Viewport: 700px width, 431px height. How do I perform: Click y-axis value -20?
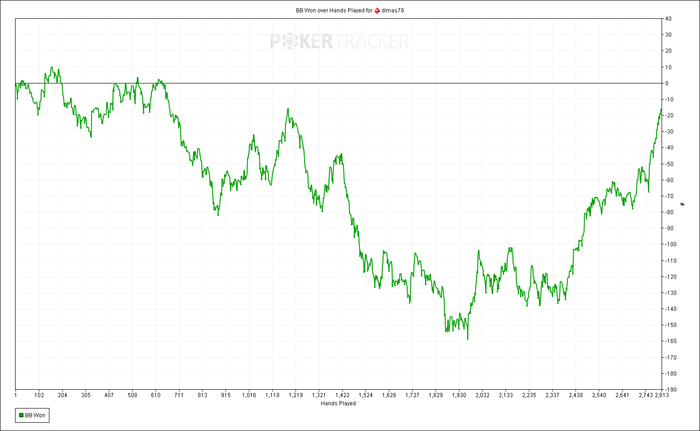click(669, 115)
